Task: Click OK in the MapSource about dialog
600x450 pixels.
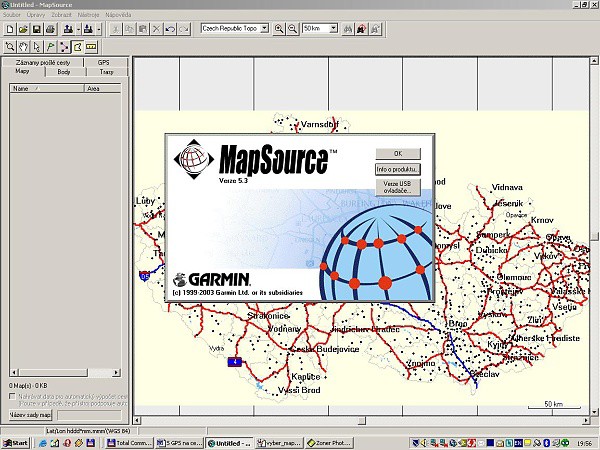Action: 398,153
